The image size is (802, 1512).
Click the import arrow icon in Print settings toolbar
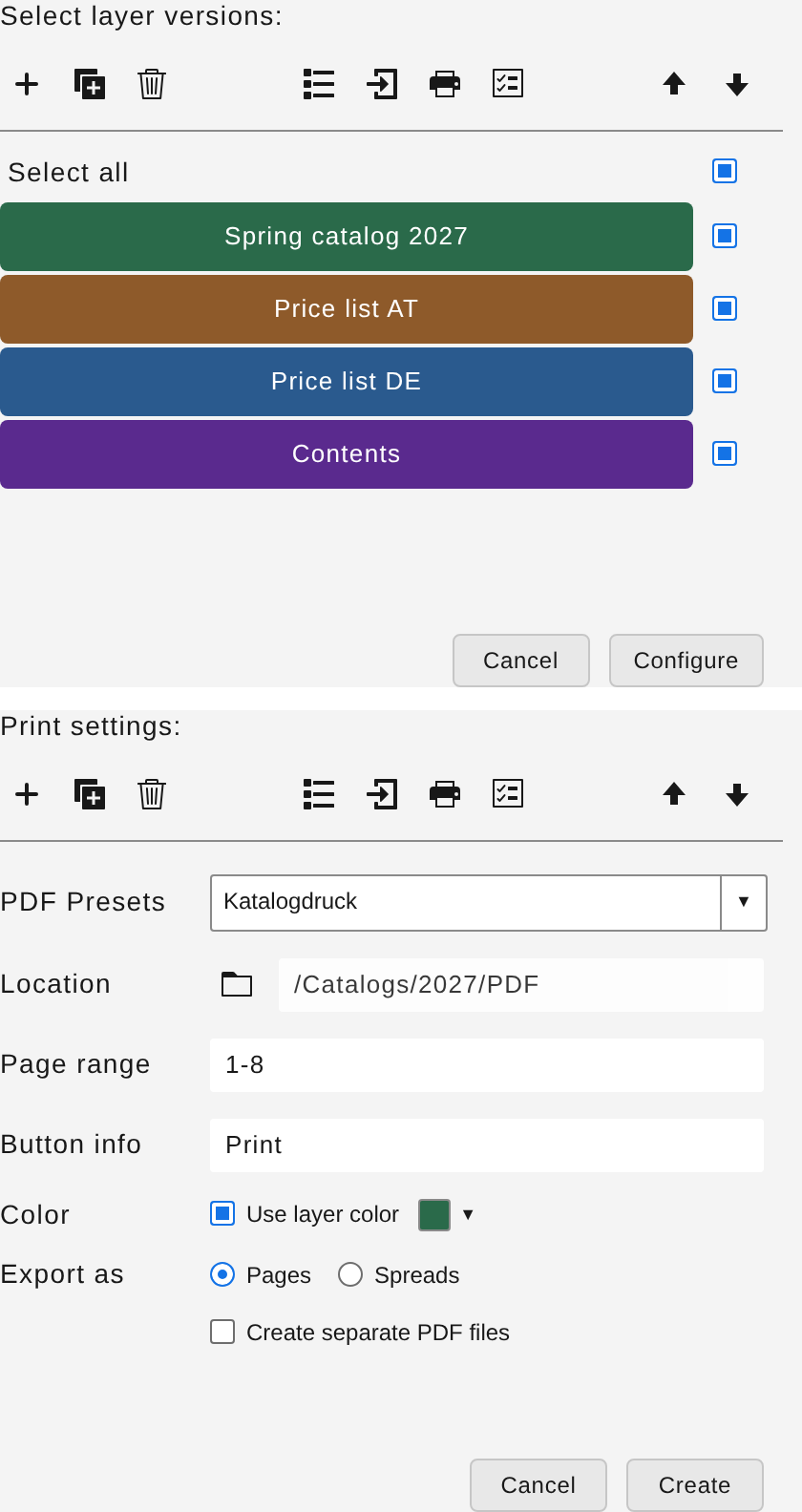click(x=382, y=794)
